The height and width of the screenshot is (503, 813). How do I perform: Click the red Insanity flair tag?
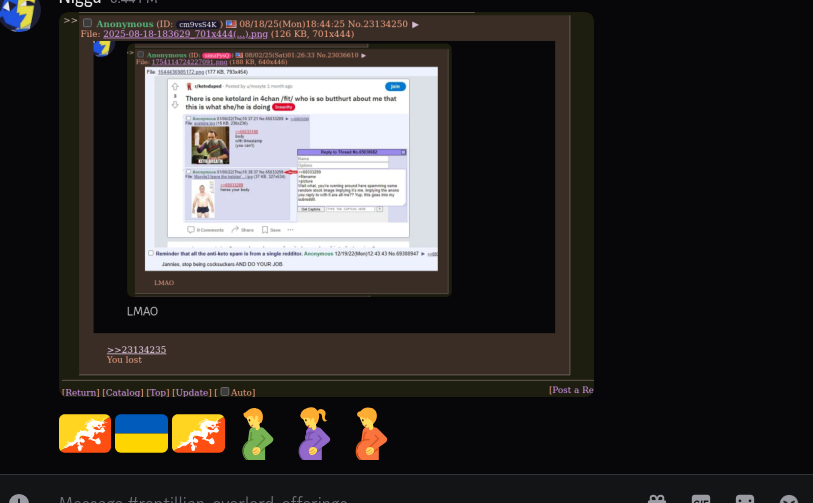point(283,107)
